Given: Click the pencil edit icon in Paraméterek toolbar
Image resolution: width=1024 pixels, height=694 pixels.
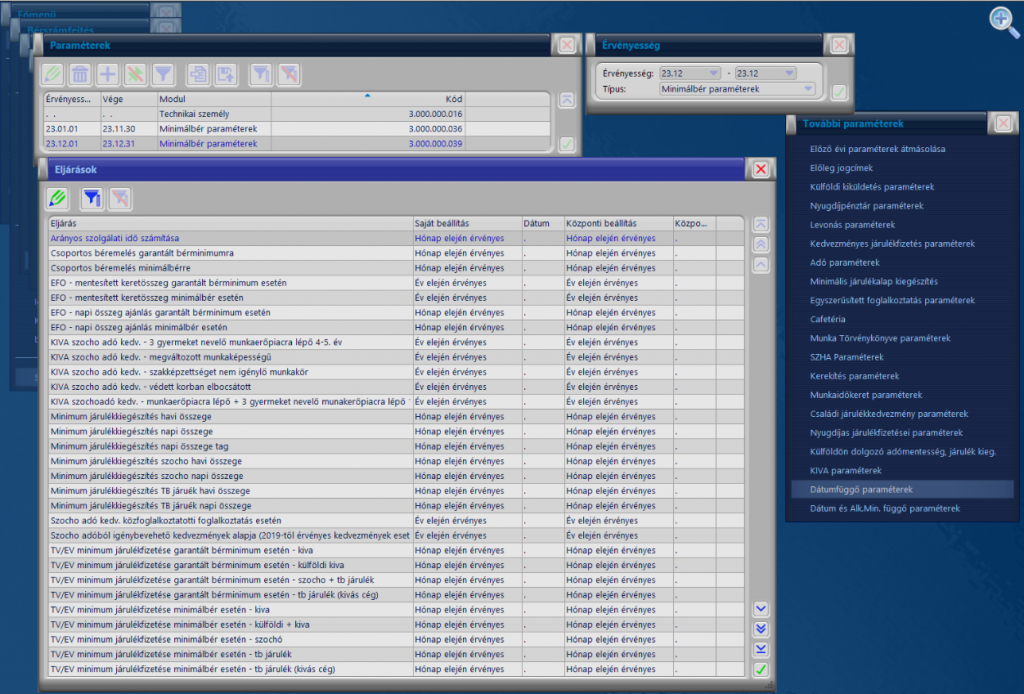Looking at the screenshot, I should coord(53,74).
